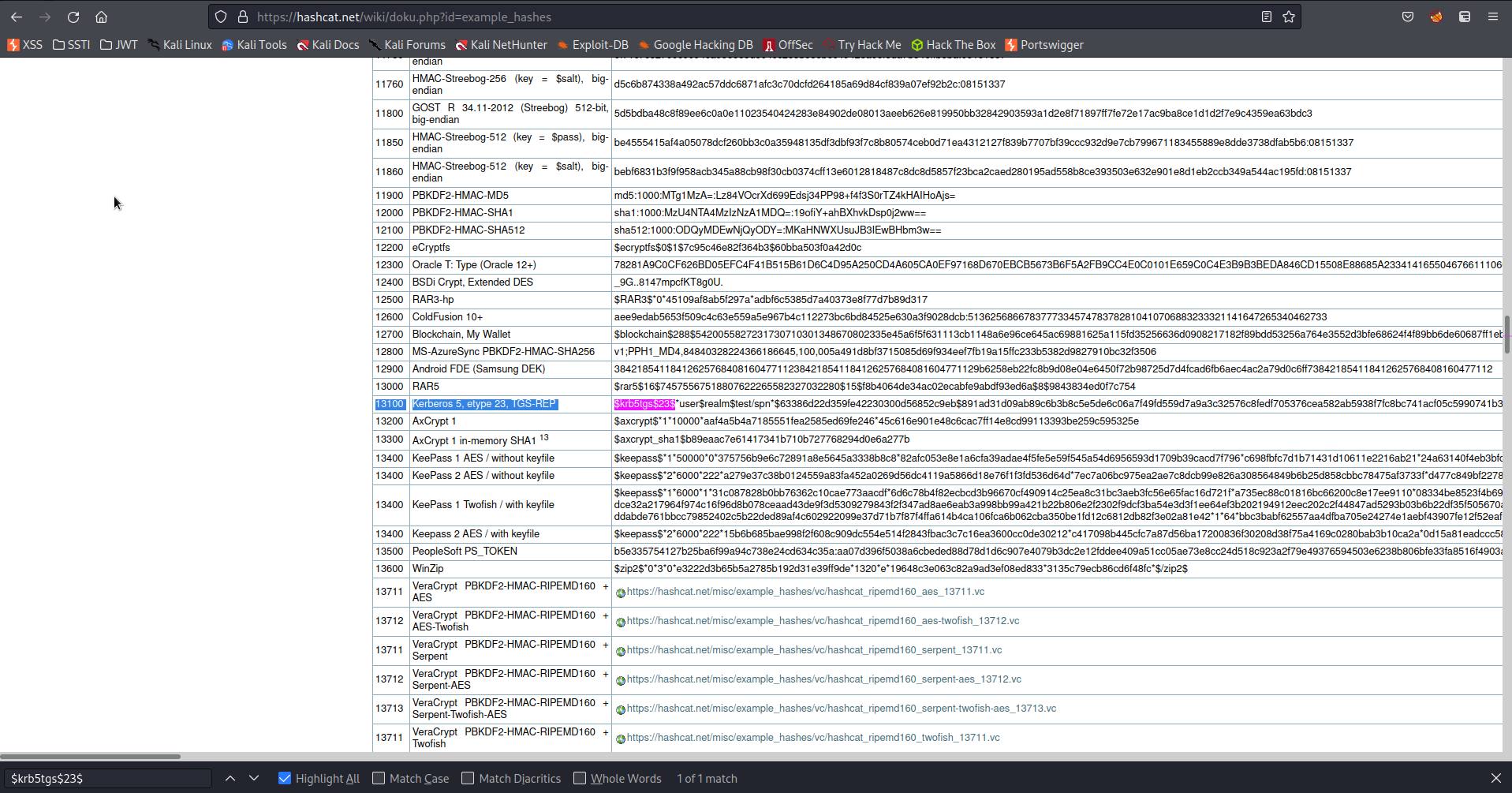
Task: Open the Exploit-DB bookmark
Action: [592, 45]
